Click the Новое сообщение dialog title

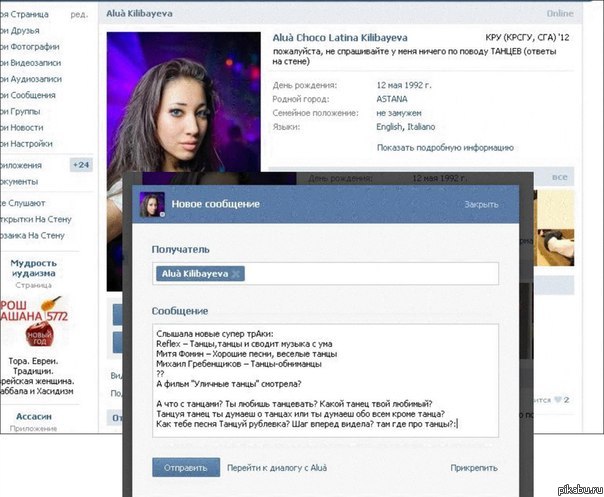tap(215, 204)
